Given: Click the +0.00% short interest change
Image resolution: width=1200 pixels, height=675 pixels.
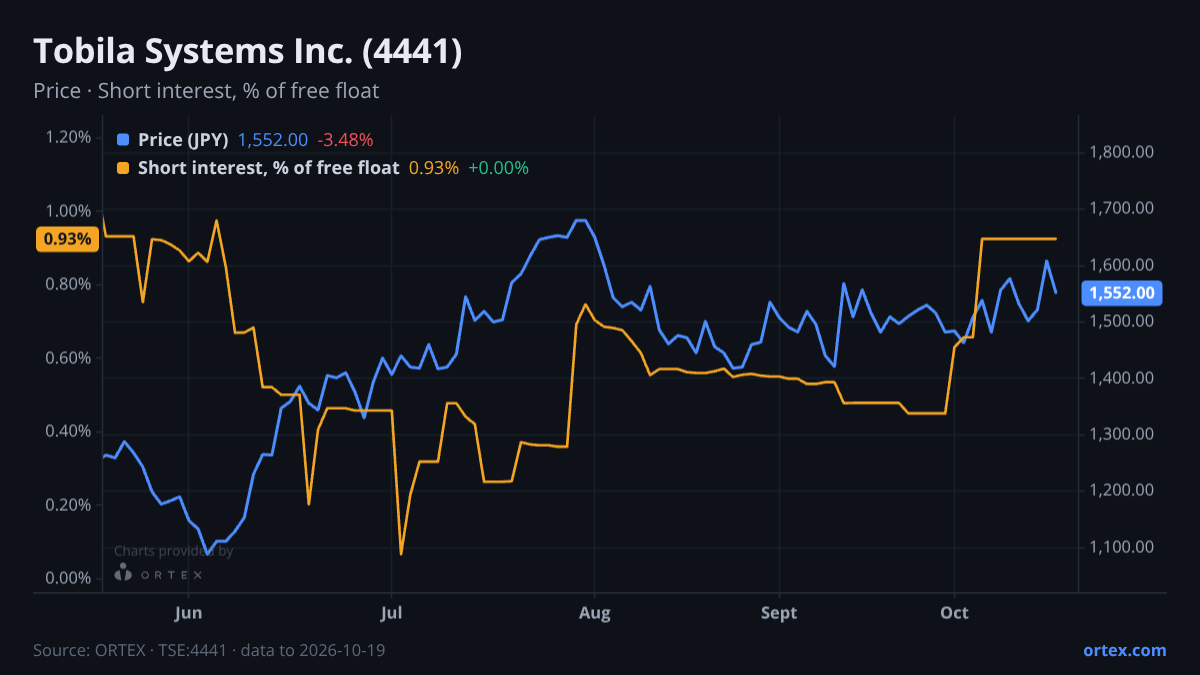Looking at the screenshot, I should click(x=498, y=168).
